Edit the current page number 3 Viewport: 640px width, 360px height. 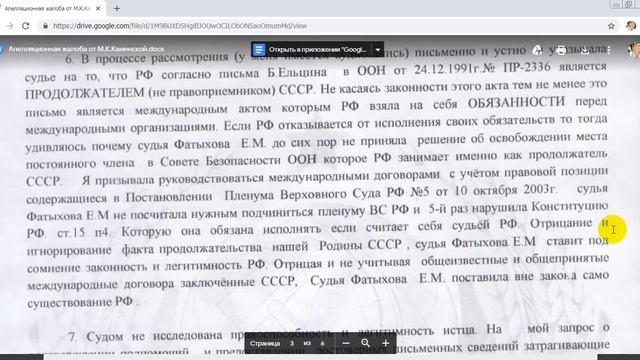(292, 343)
